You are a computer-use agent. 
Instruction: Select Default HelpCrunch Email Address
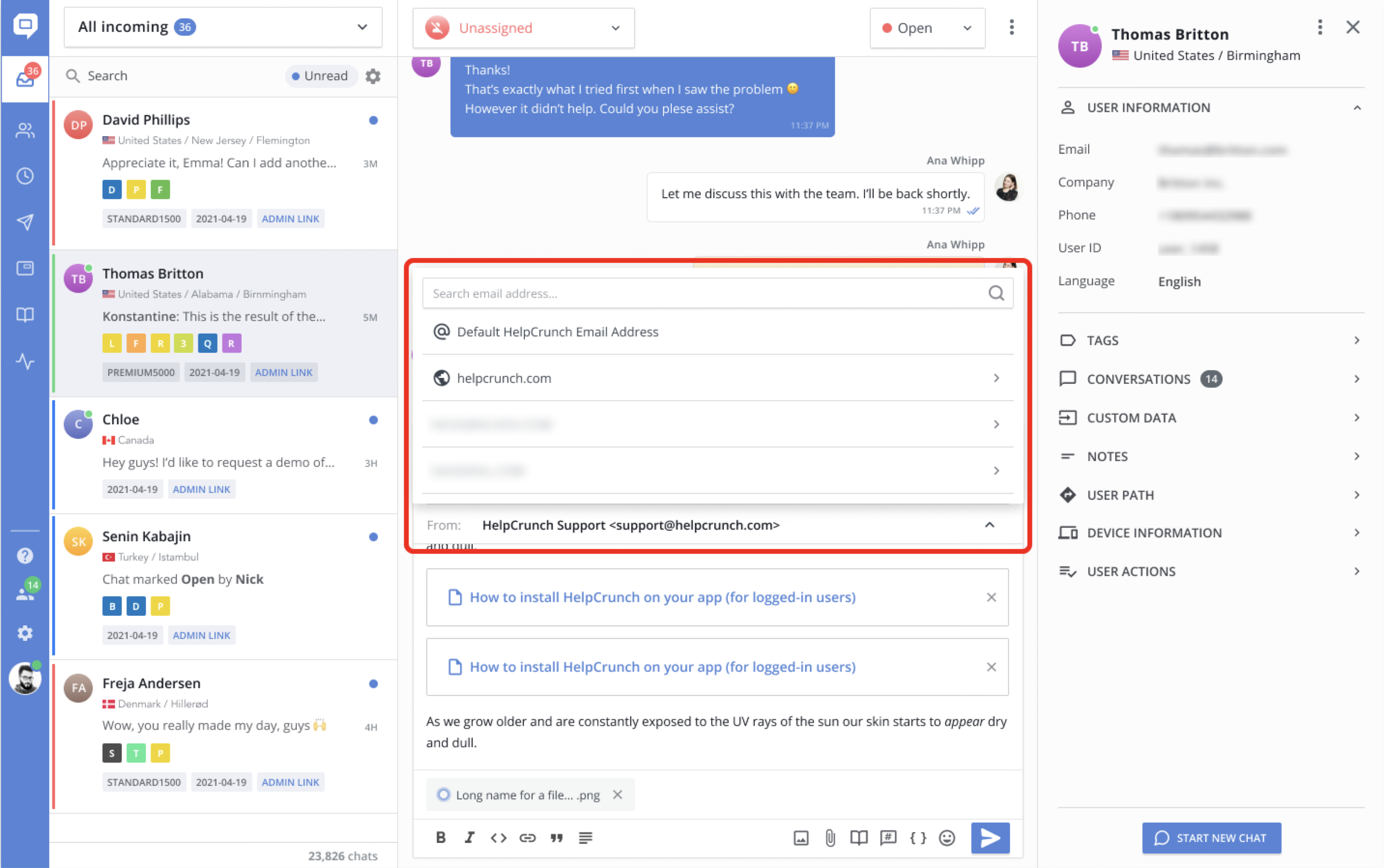pos(717,332)
